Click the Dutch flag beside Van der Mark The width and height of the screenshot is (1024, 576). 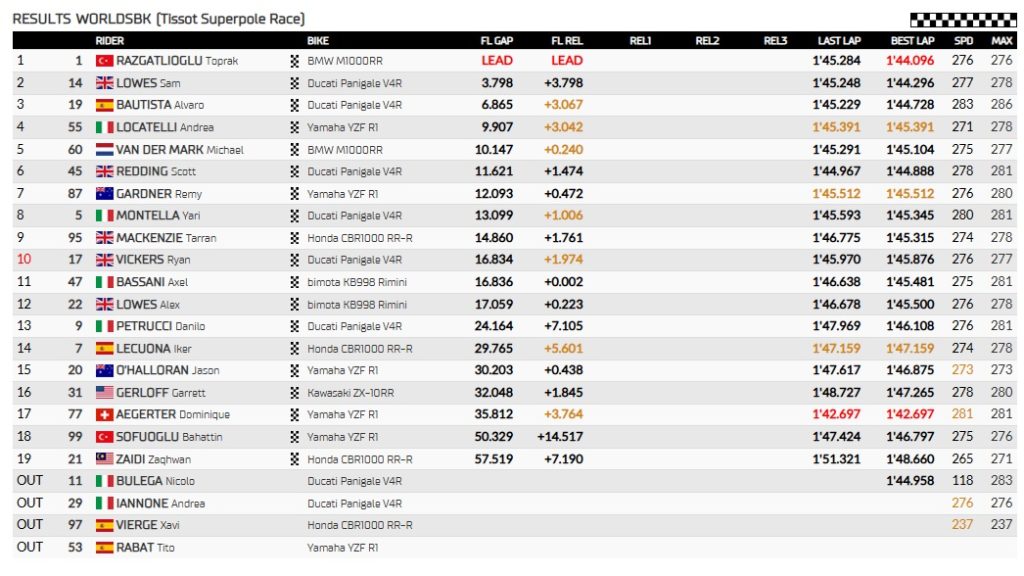[104, 149]
